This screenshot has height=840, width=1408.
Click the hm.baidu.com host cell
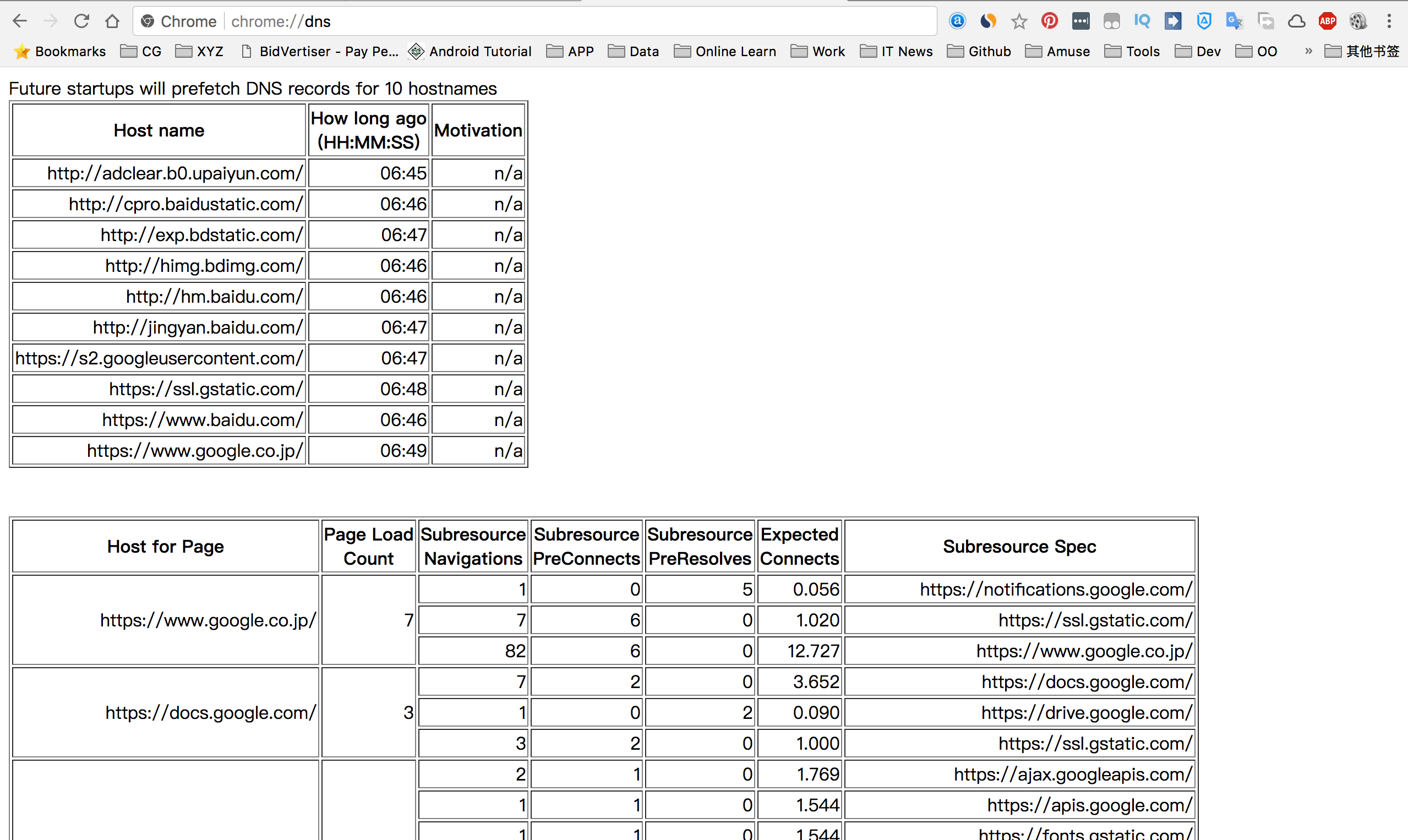click(x=159, y=297)
